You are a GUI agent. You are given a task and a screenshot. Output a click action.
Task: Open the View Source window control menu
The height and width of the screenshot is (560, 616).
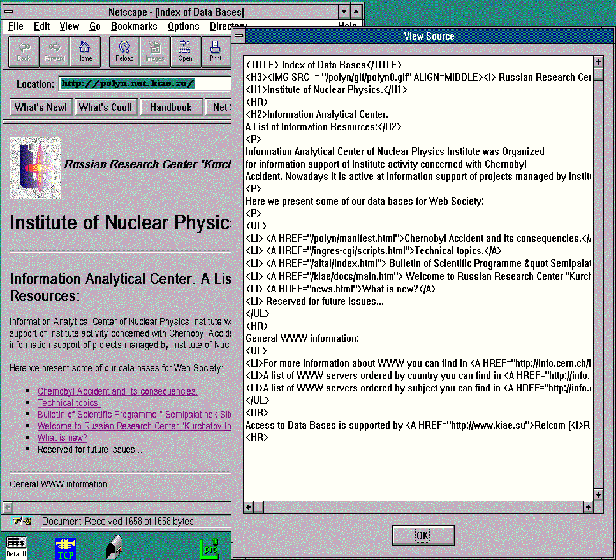(240, 36)
